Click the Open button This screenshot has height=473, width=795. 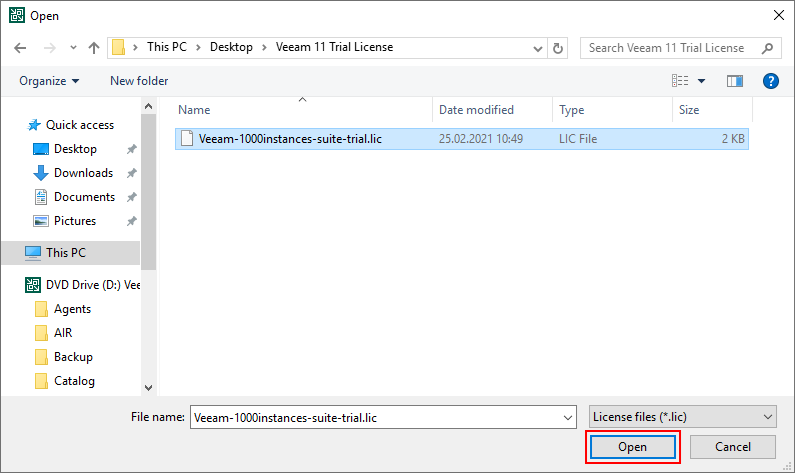[x=632, y=447]
